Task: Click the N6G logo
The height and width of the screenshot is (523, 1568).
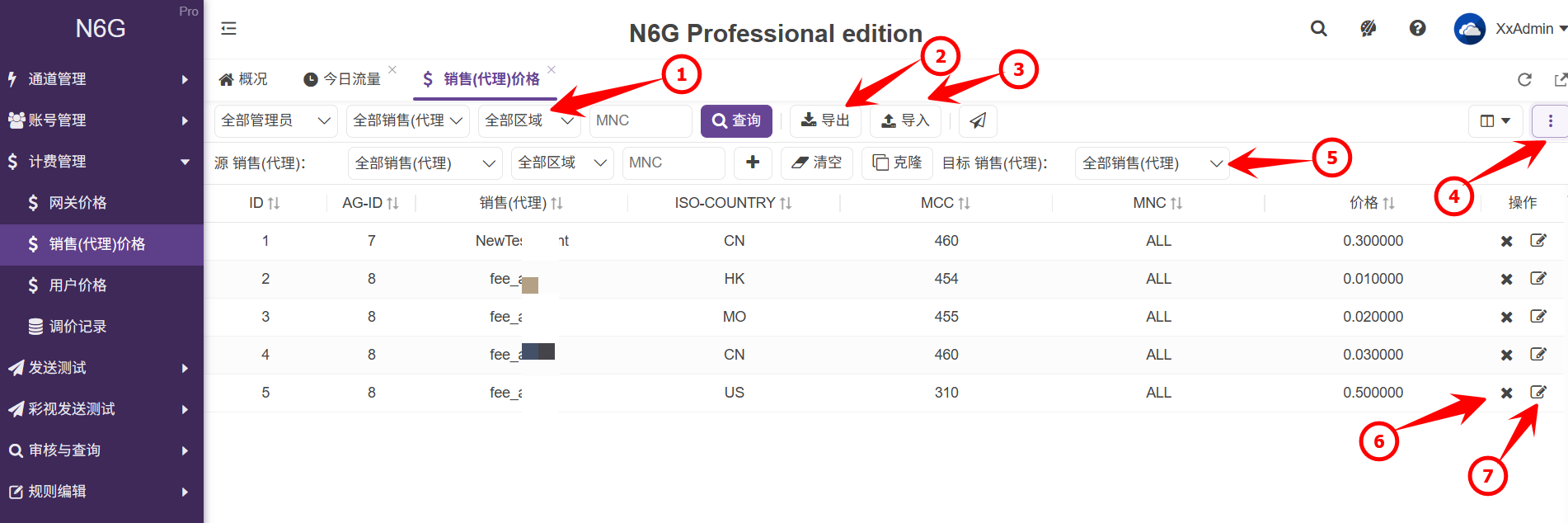Action: click(x=101, y=29)
